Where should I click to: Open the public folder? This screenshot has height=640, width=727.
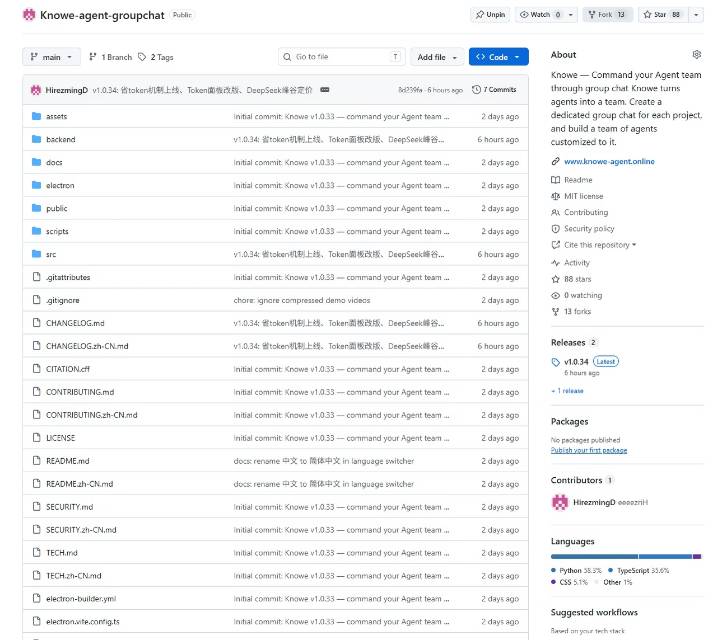(57, 208)
